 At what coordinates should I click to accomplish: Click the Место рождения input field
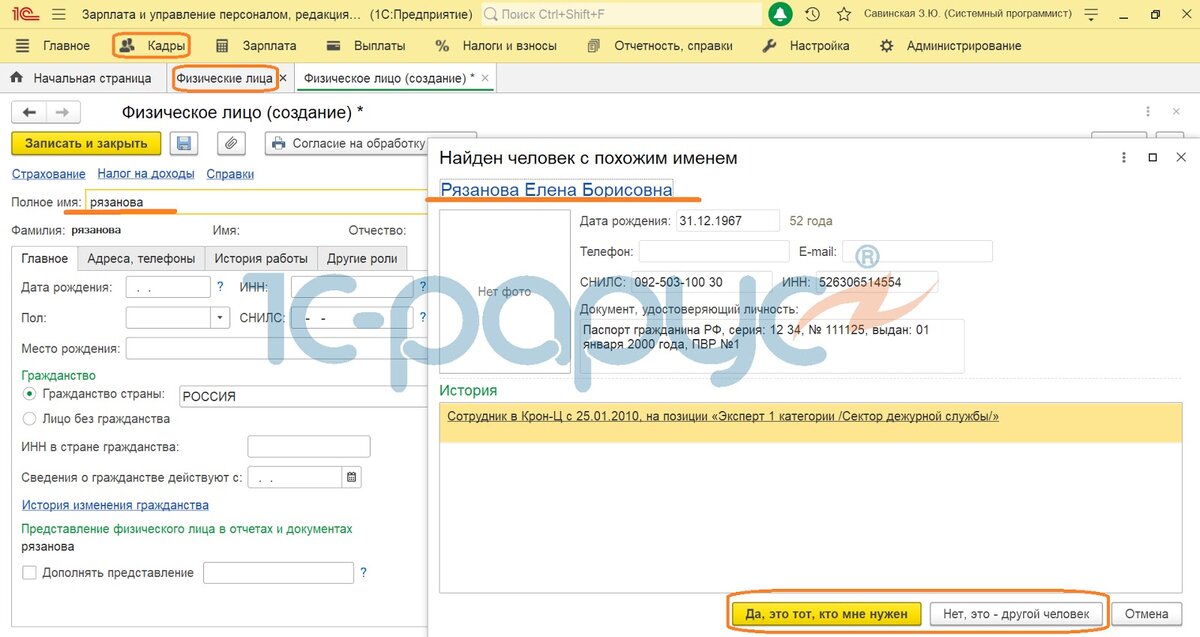click(277, 349)
